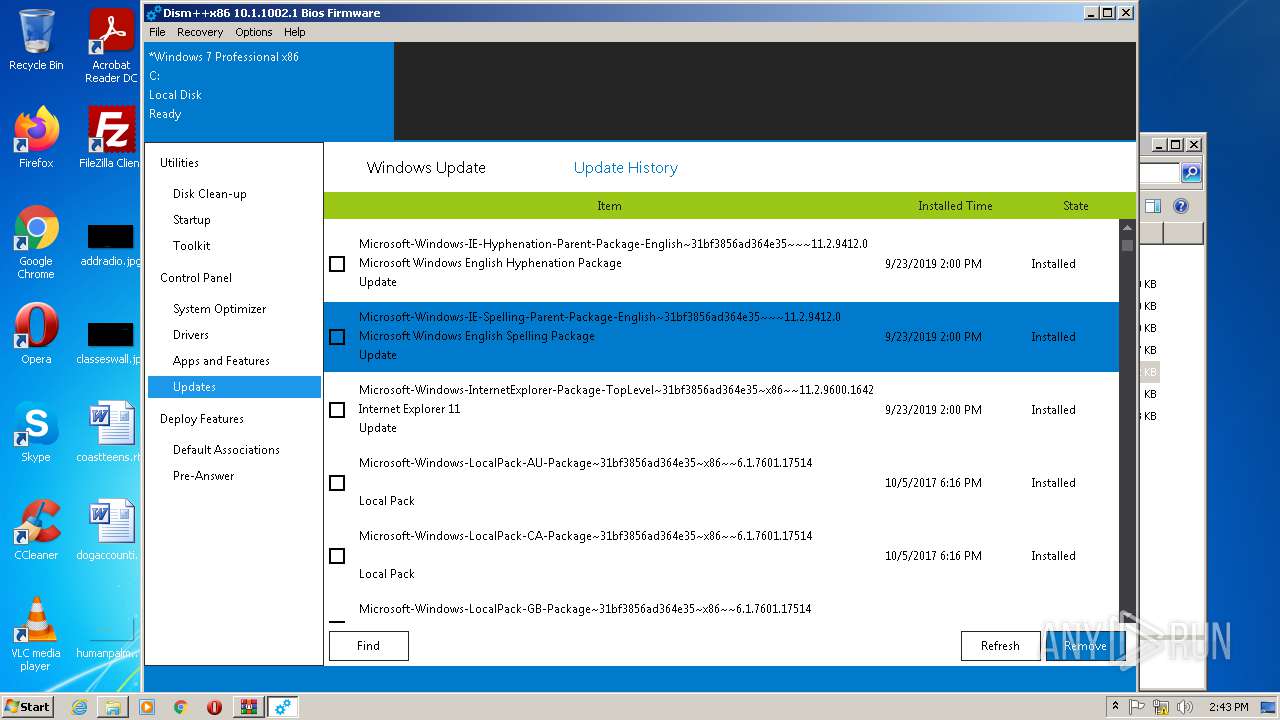The height and width of the screenshot is (720, 1280).
Task: Select Updates in sidebar
Action: click(234, 387)
